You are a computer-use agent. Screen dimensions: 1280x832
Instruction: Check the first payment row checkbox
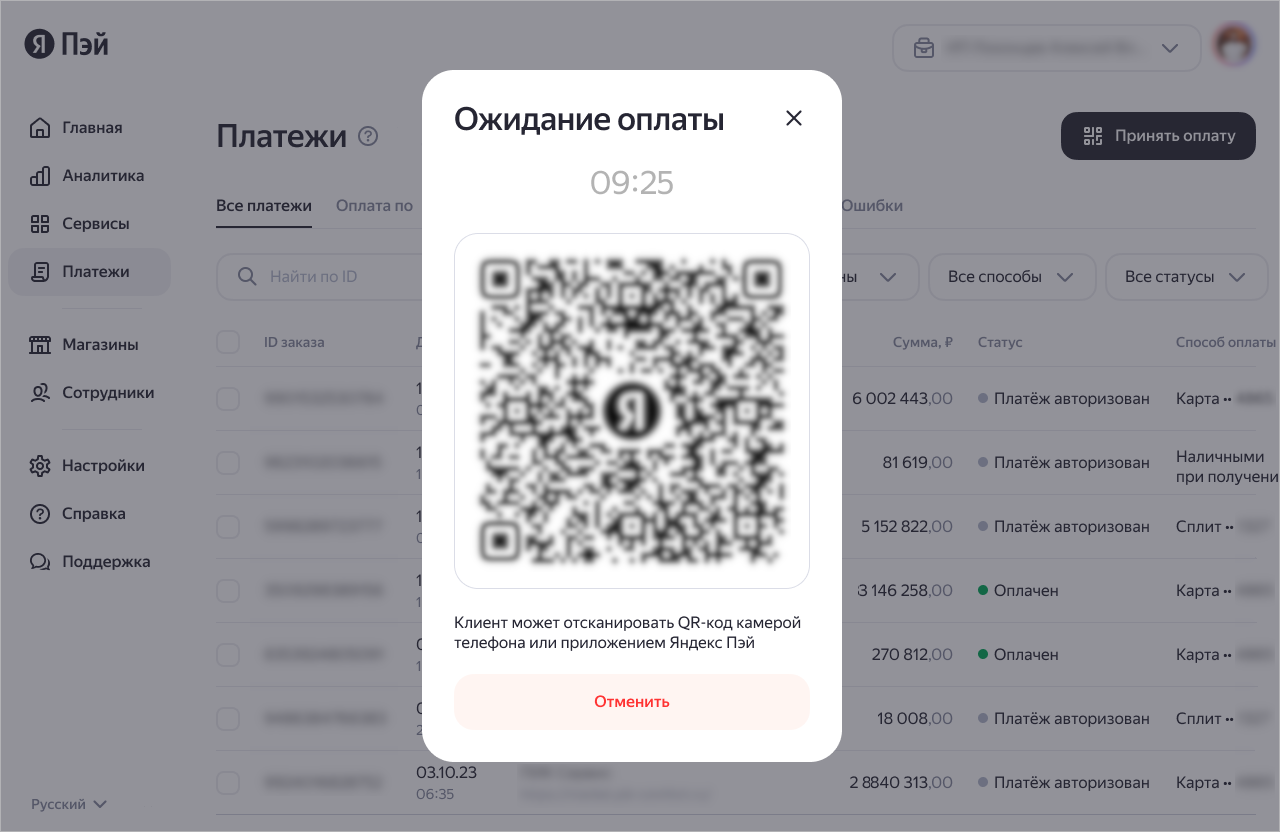click(228, 399)
